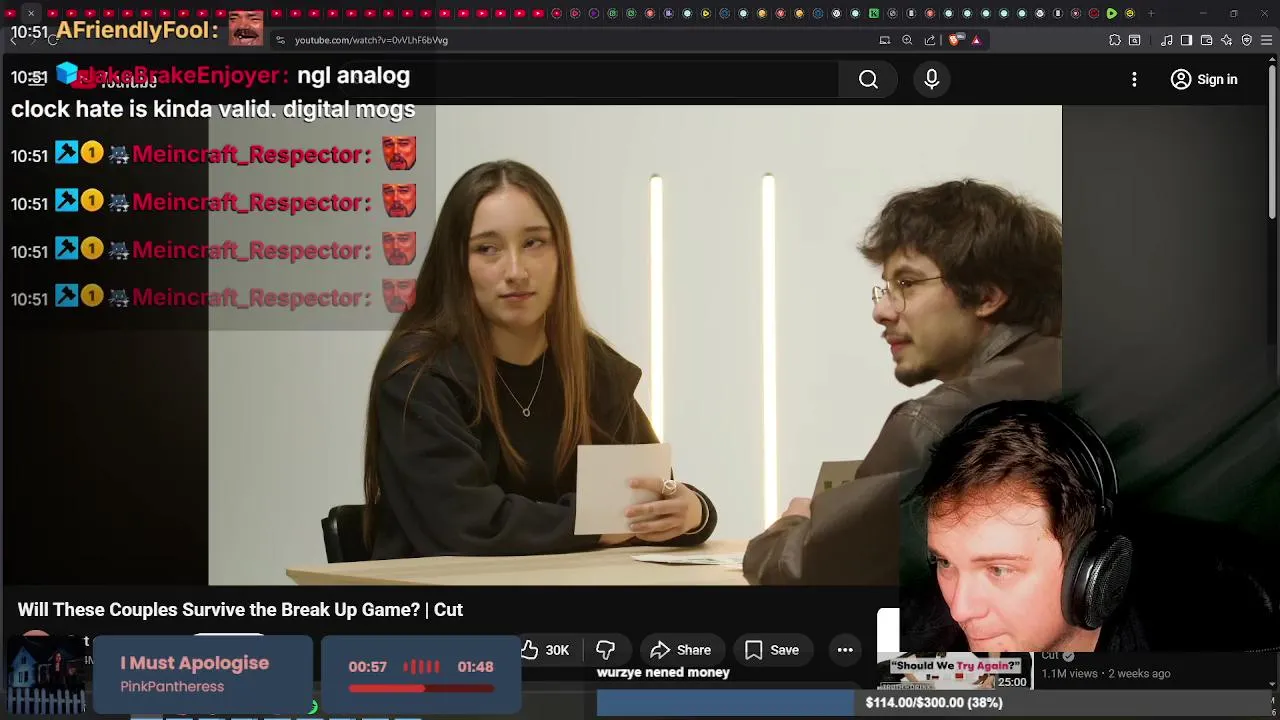
Task: Click the I Must Apologise song title
Action: (x=194, y=663)
